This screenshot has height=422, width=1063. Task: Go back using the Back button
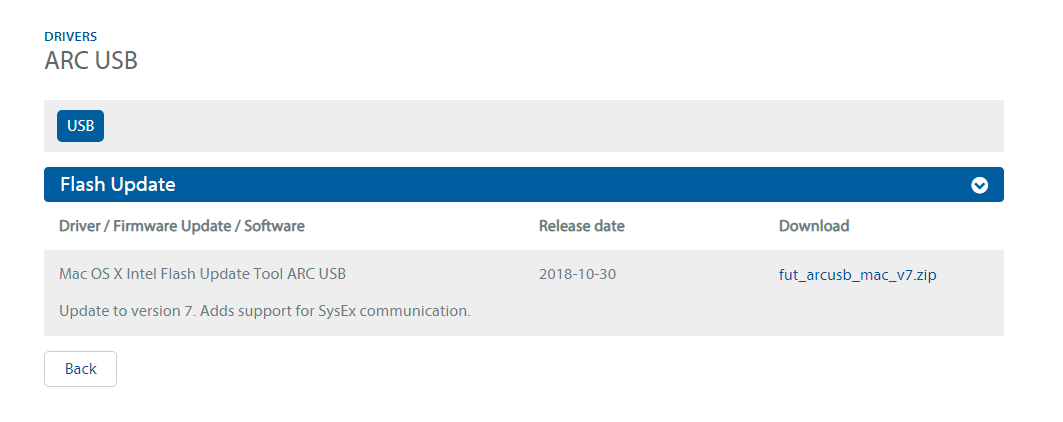(x=80, y=369)
